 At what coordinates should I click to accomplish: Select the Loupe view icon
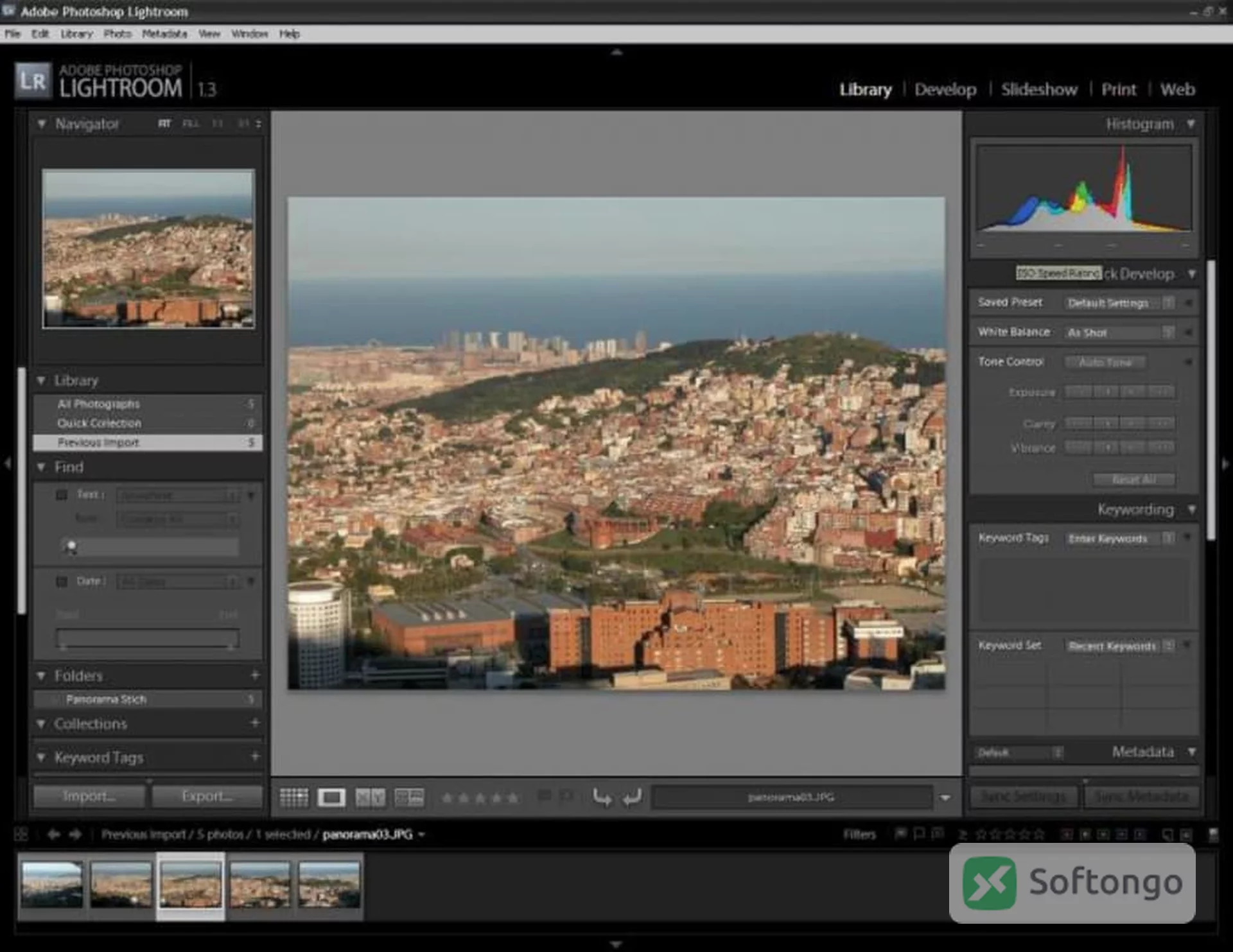pos(331,797)
